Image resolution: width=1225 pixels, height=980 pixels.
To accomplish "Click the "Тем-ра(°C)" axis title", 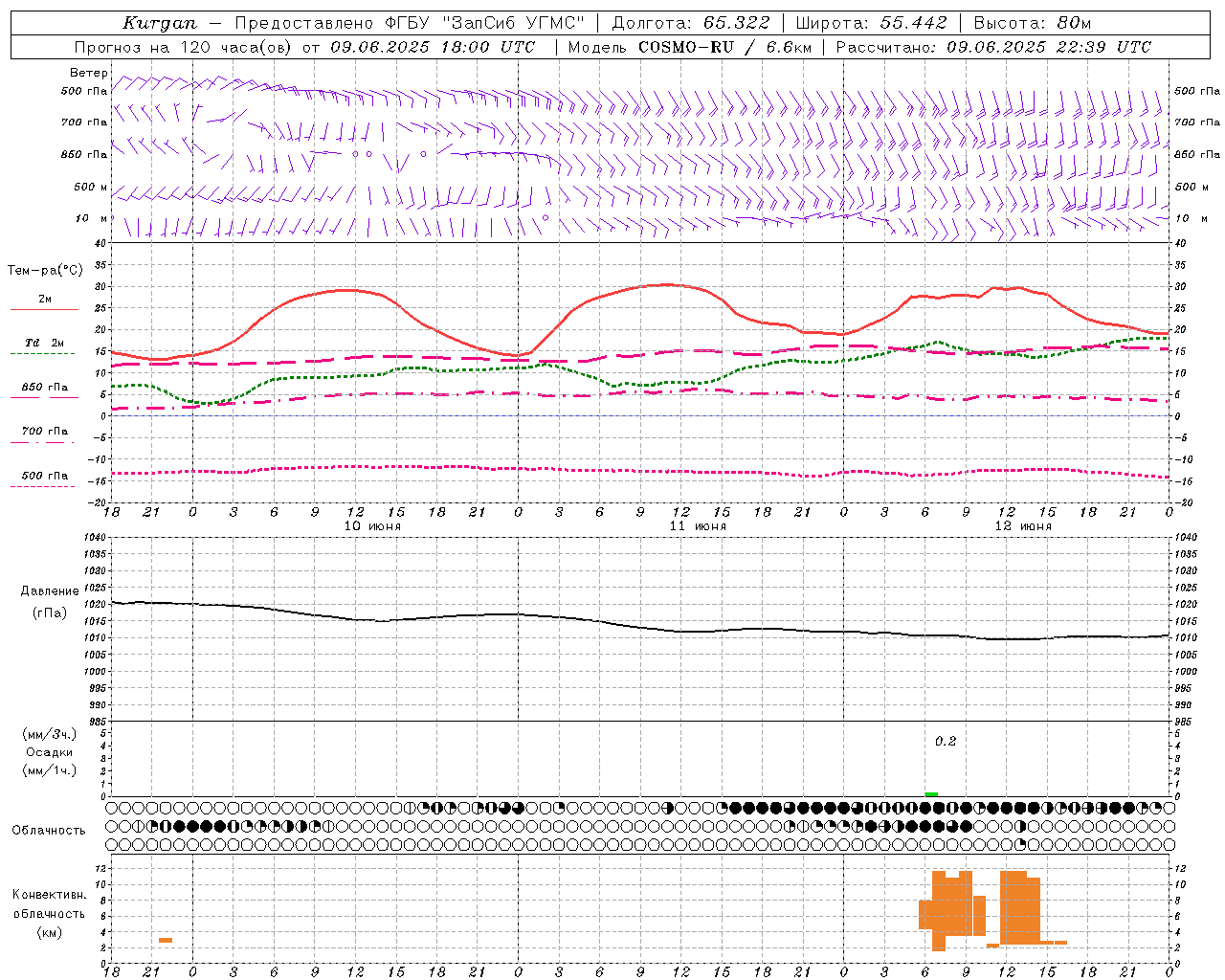I will 45,271.
